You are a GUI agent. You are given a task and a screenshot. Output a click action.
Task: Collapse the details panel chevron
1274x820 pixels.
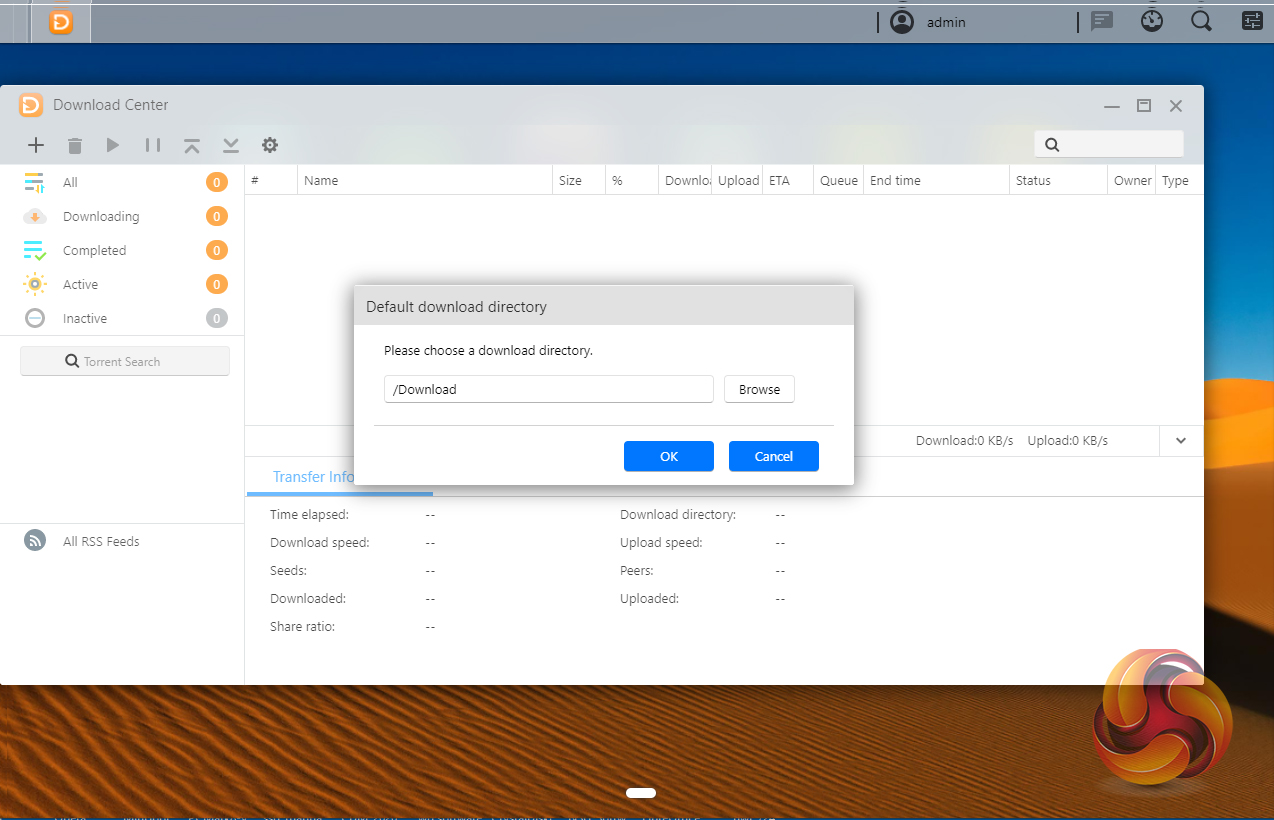[x=1181, y=441]
